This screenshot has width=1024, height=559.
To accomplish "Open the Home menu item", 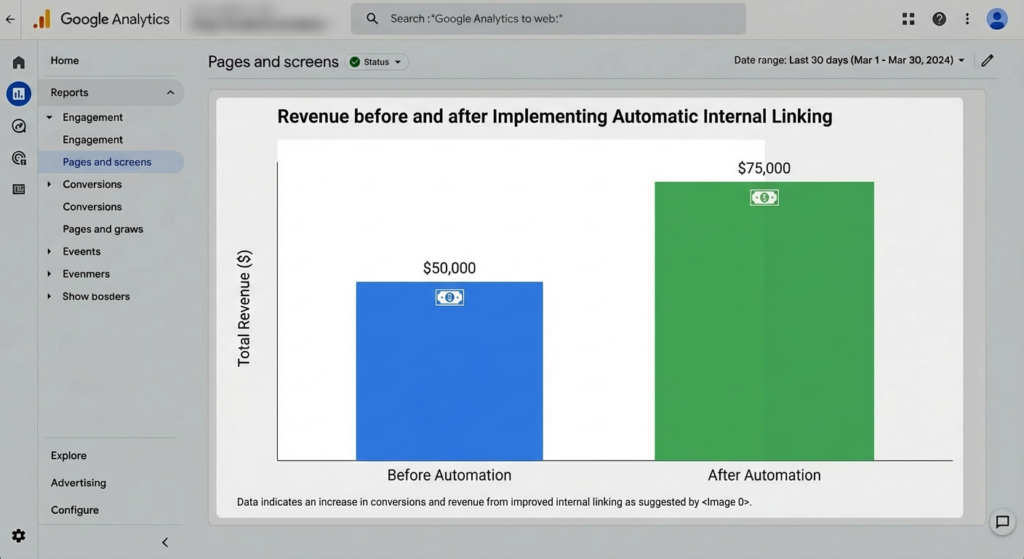I will tap(65, 61).
